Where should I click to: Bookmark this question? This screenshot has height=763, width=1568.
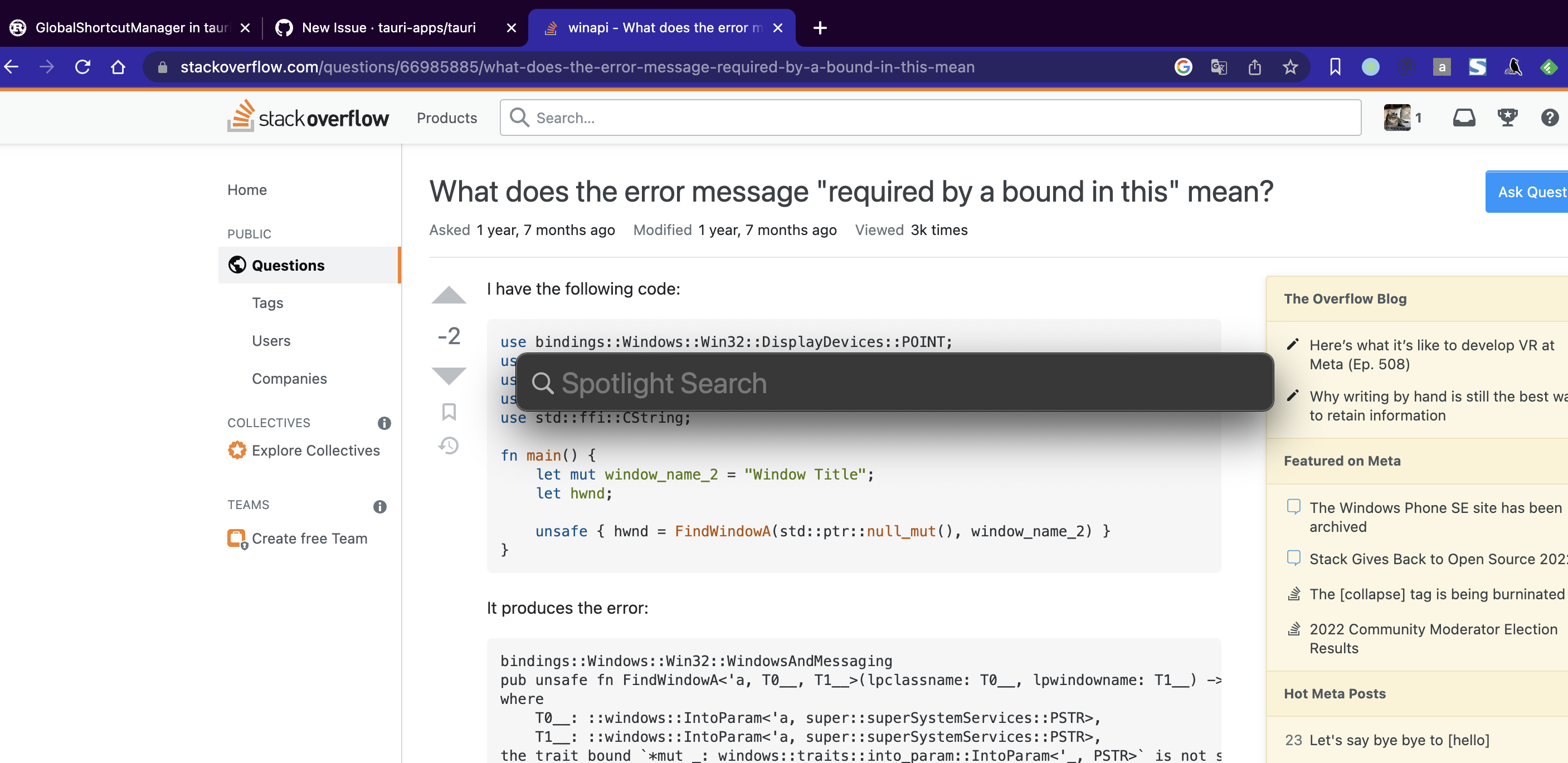coord(449,412)
